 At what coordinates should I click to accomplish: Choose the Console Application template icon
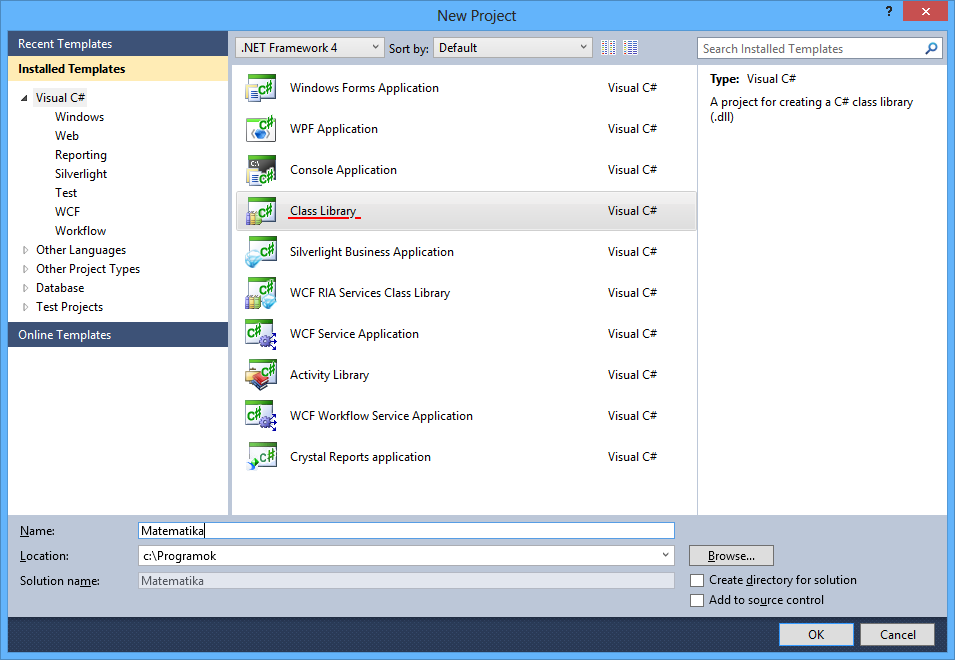point(261,170)
